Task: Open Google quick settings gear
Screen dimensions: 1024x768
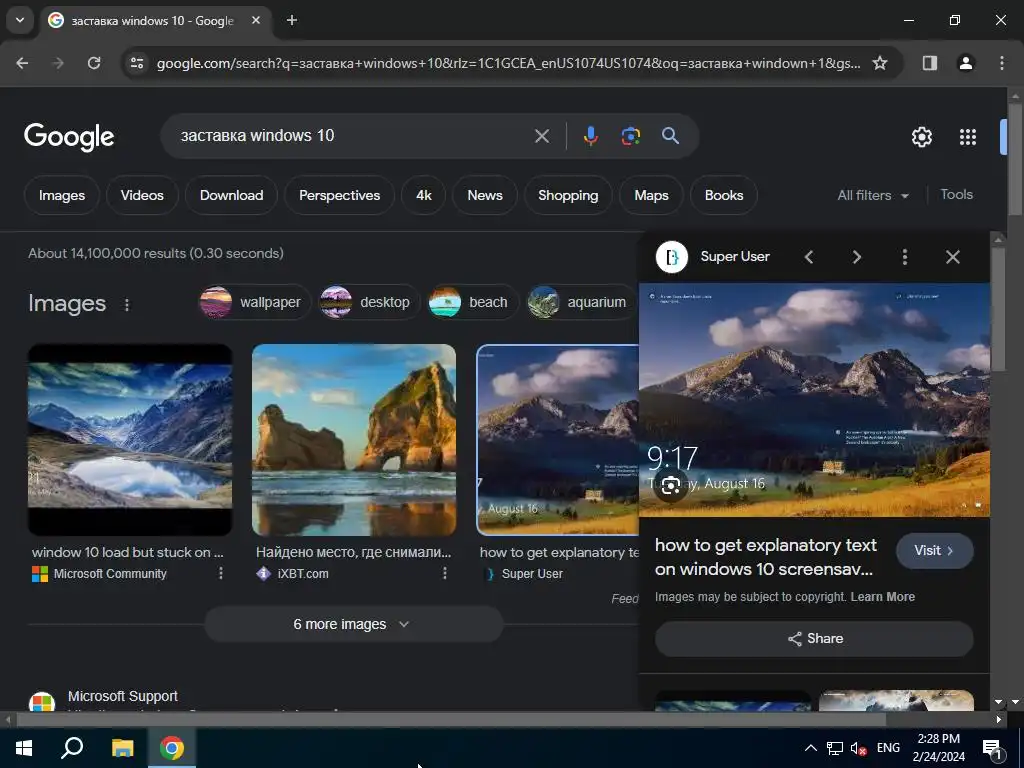Action: point(921,137)
